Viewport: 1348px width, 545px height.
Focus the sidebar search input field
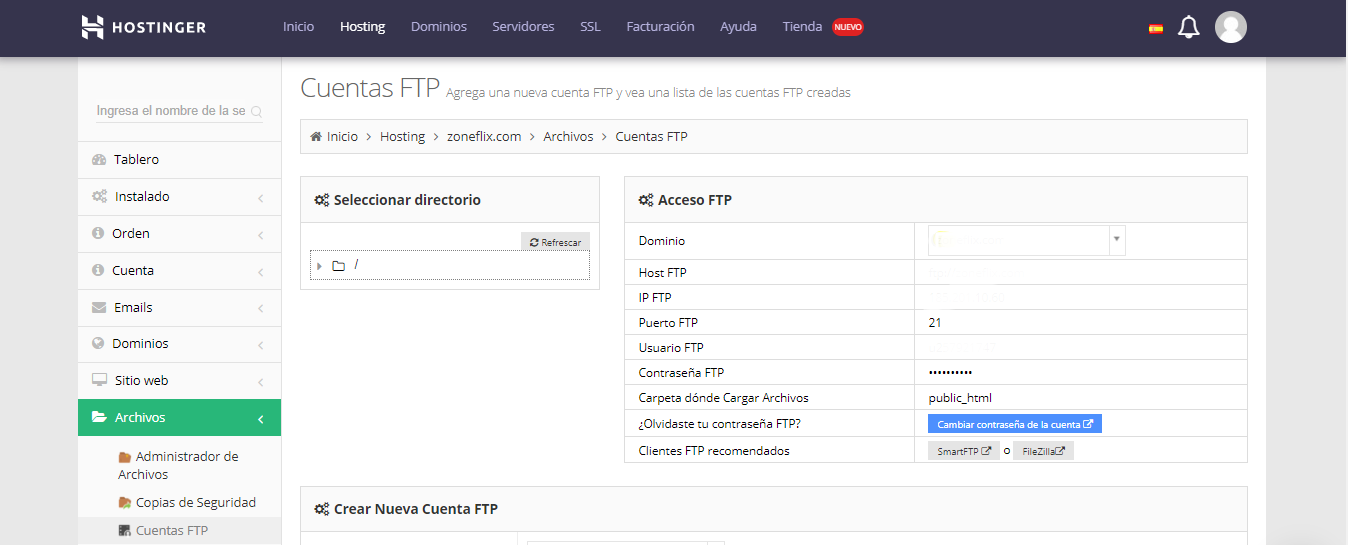[170, 111]
